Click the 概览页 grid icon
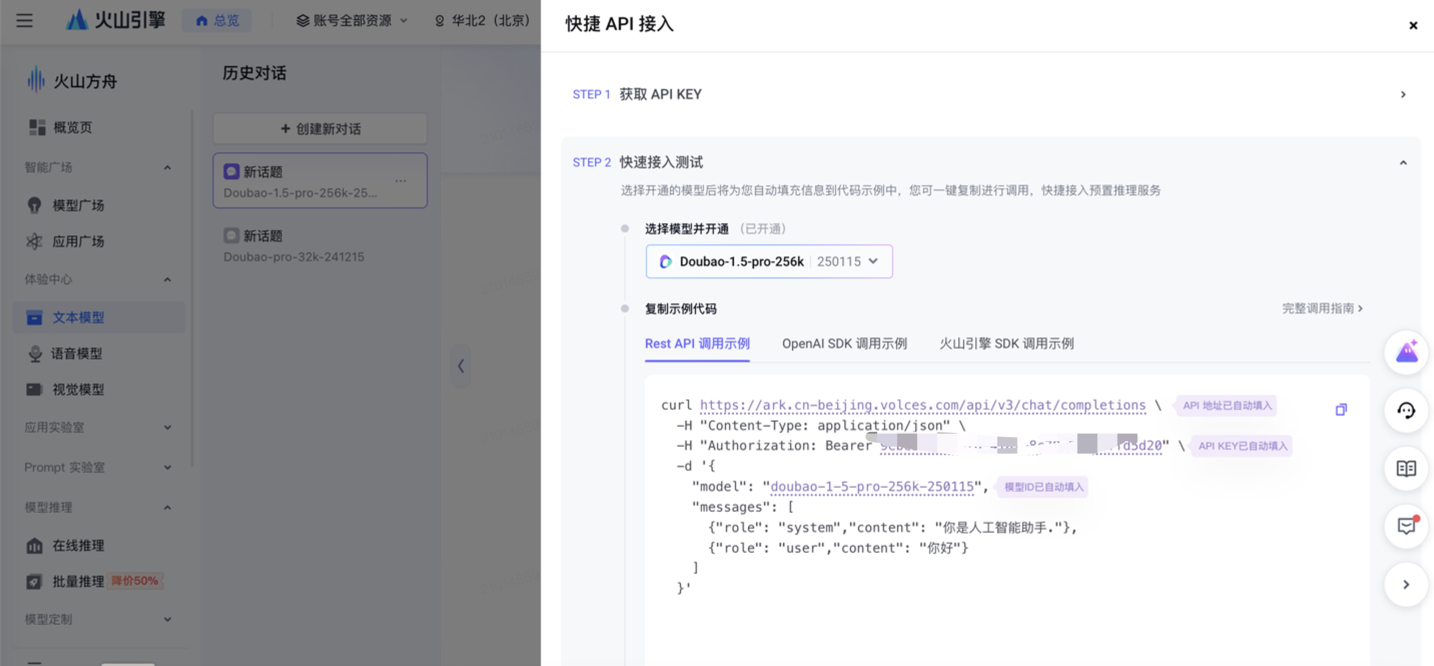Screen dimensions: 1434x666 [x=37, y=127]
